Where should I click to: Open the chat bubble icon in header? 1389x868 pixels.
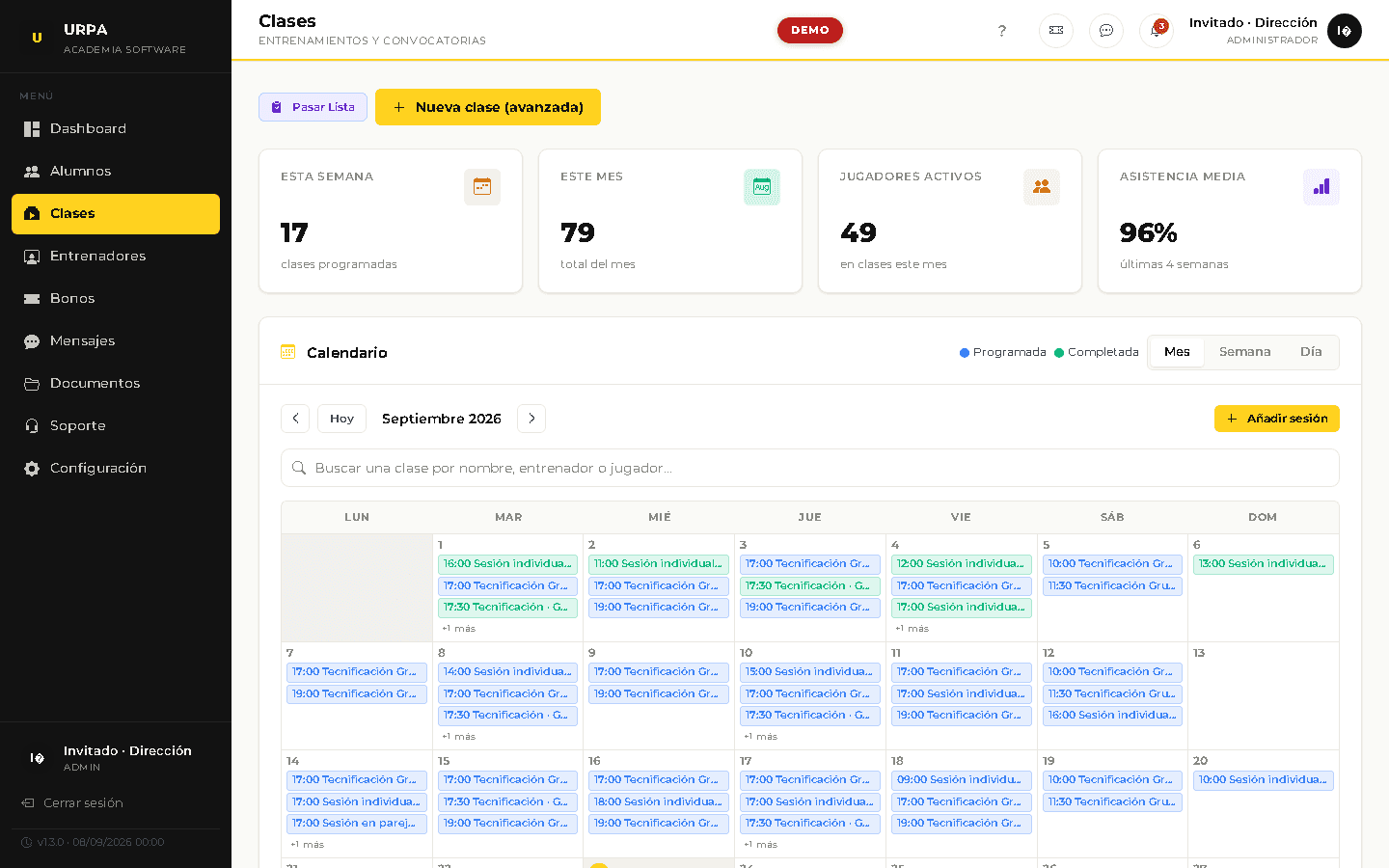[1106, 31]
